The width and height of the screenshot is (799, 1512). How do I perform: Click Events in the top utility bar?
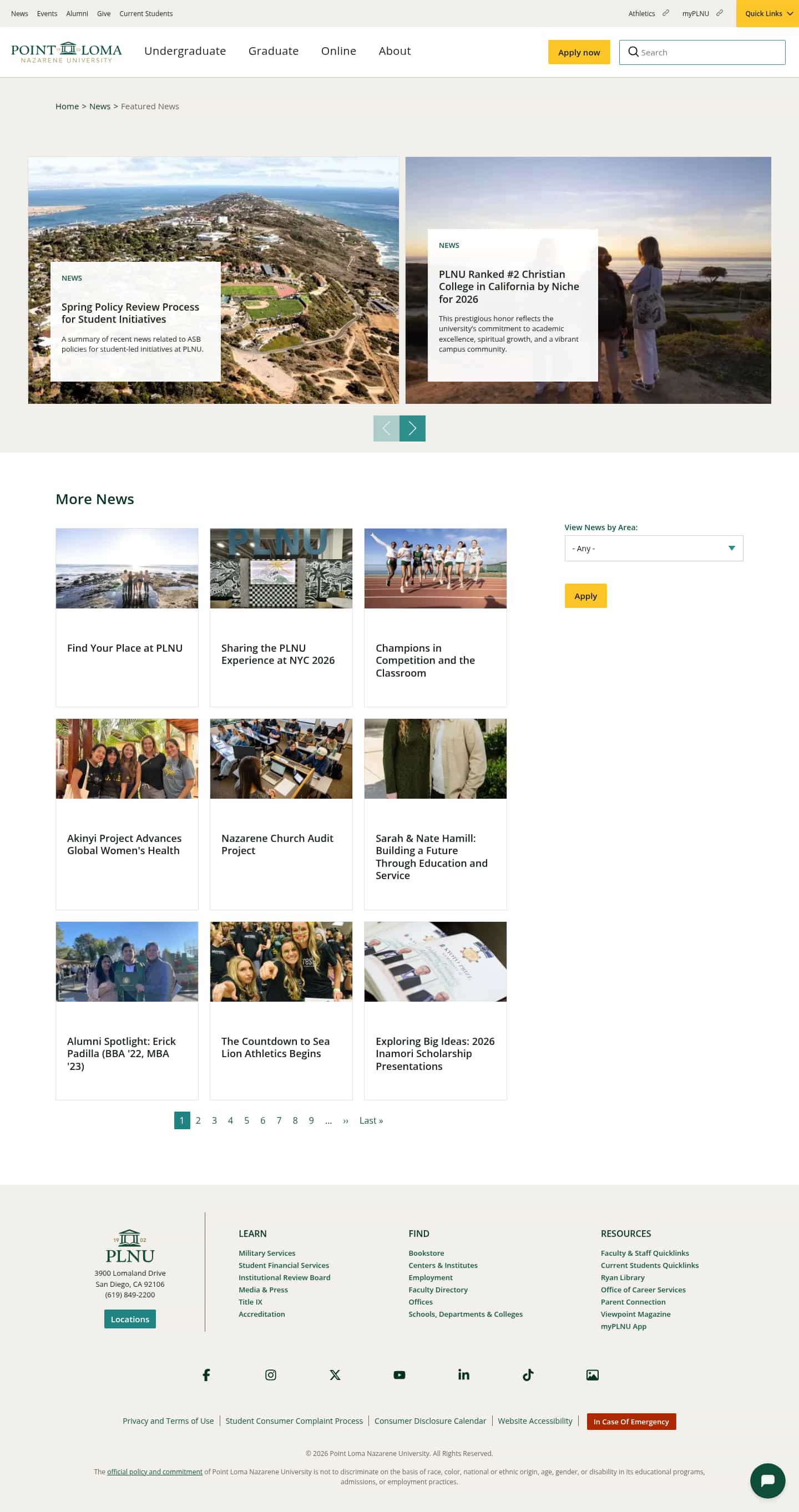coord(47,13)
